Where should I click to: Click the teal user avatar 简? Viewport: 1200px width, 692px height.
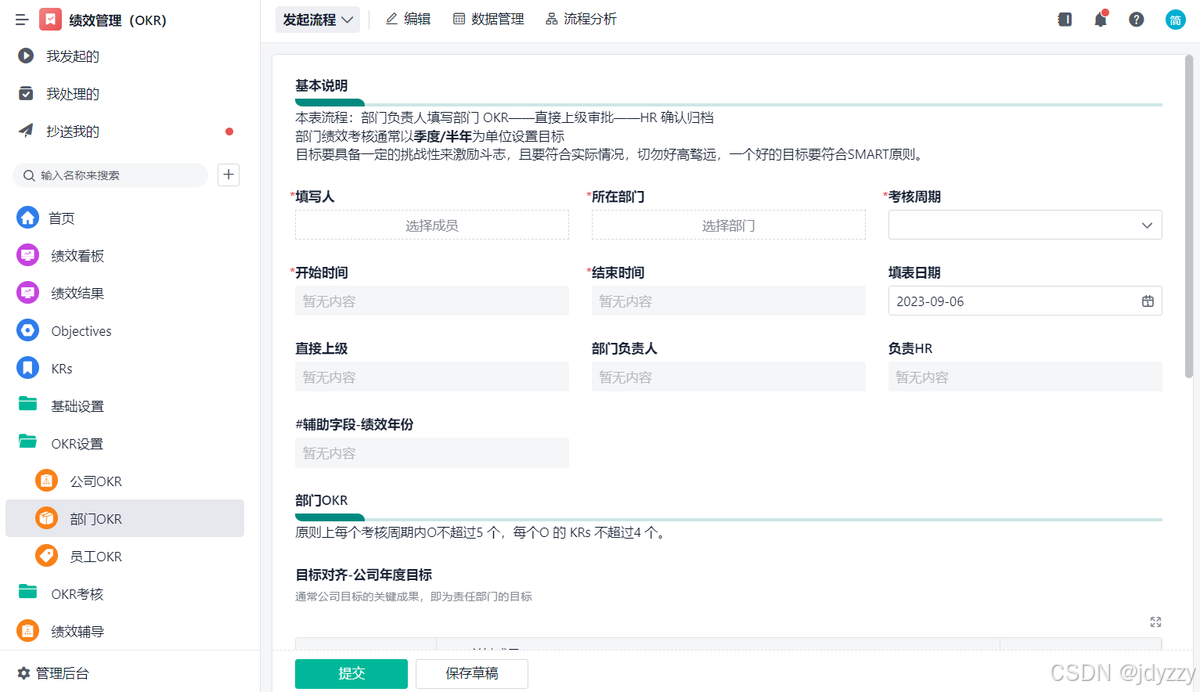coord(1175,19)
